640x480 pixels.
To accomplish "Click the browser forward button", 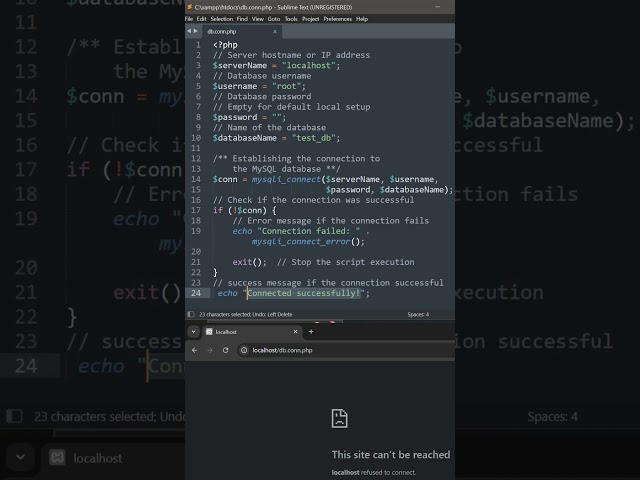I will (210, 350).
